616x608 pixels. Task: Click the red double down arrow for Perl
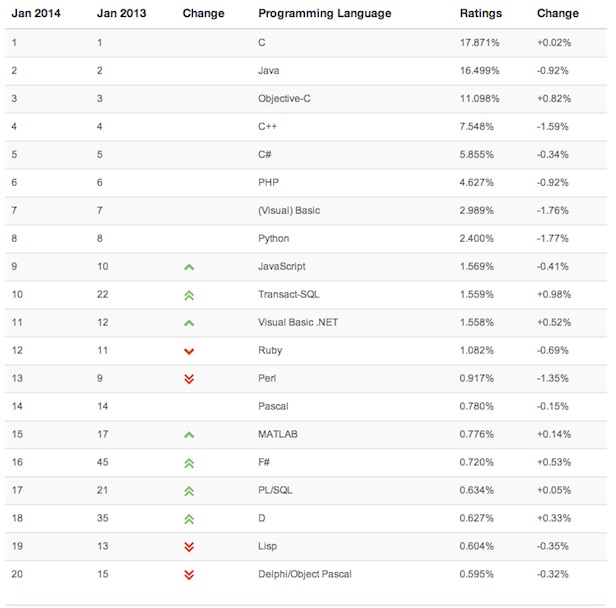coord(189,379)
